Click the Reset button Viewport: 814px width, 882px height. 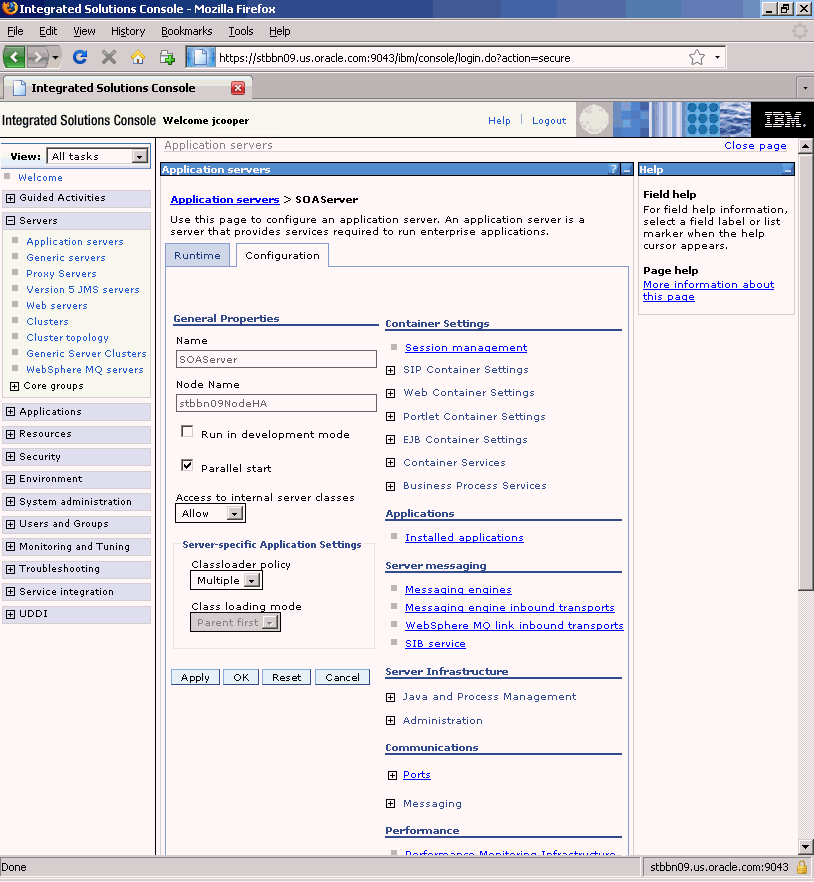pos(286,677)
